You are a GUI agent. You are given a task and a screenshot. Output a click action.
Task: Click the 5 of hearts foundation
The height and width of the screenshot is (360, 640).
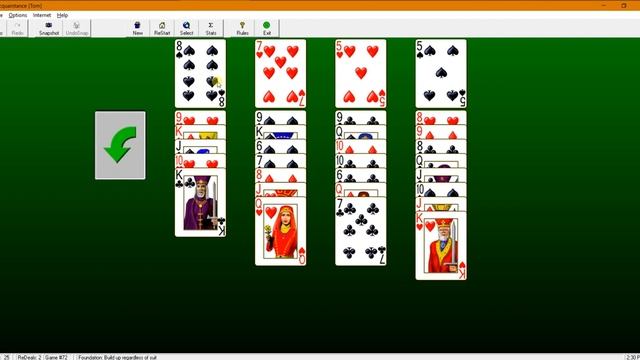[x=360, y=74]
